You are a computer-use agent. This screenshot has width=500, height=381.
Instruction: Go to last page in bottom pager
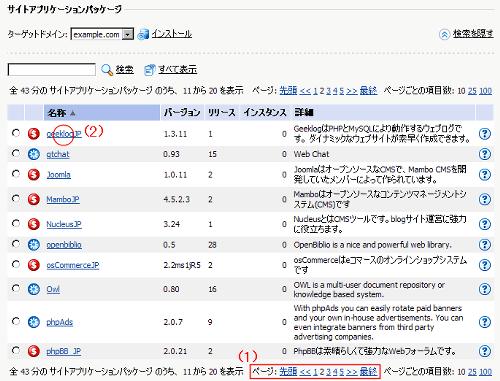pyautogui.click(x=369, y=371)
